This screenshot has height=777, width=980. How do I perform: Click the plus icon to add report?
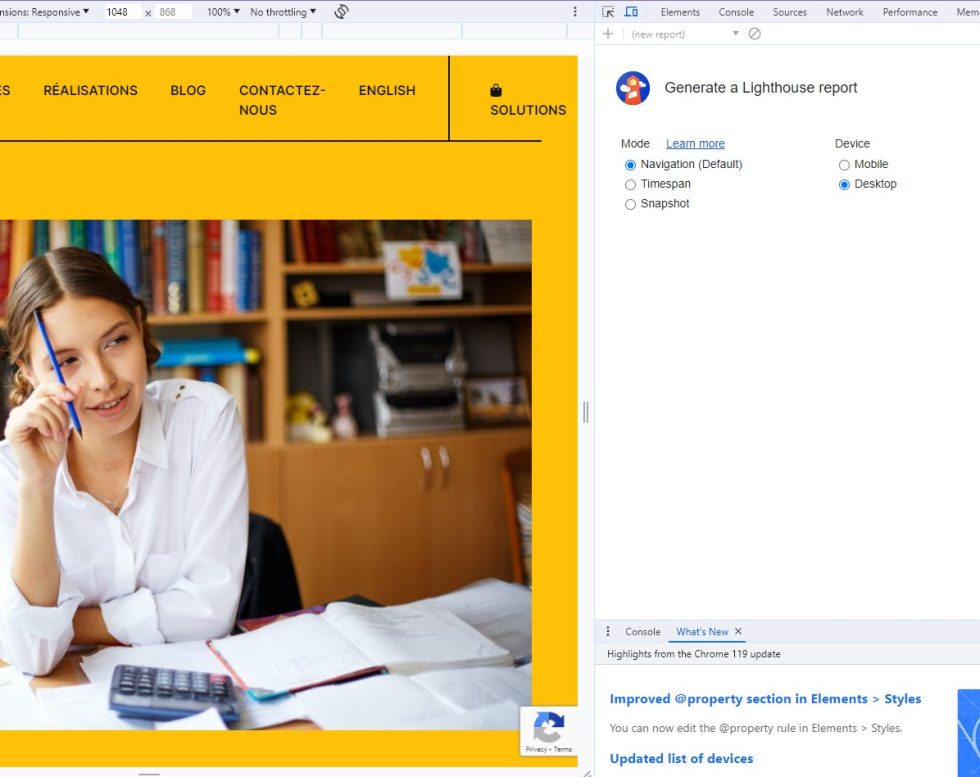608,34
